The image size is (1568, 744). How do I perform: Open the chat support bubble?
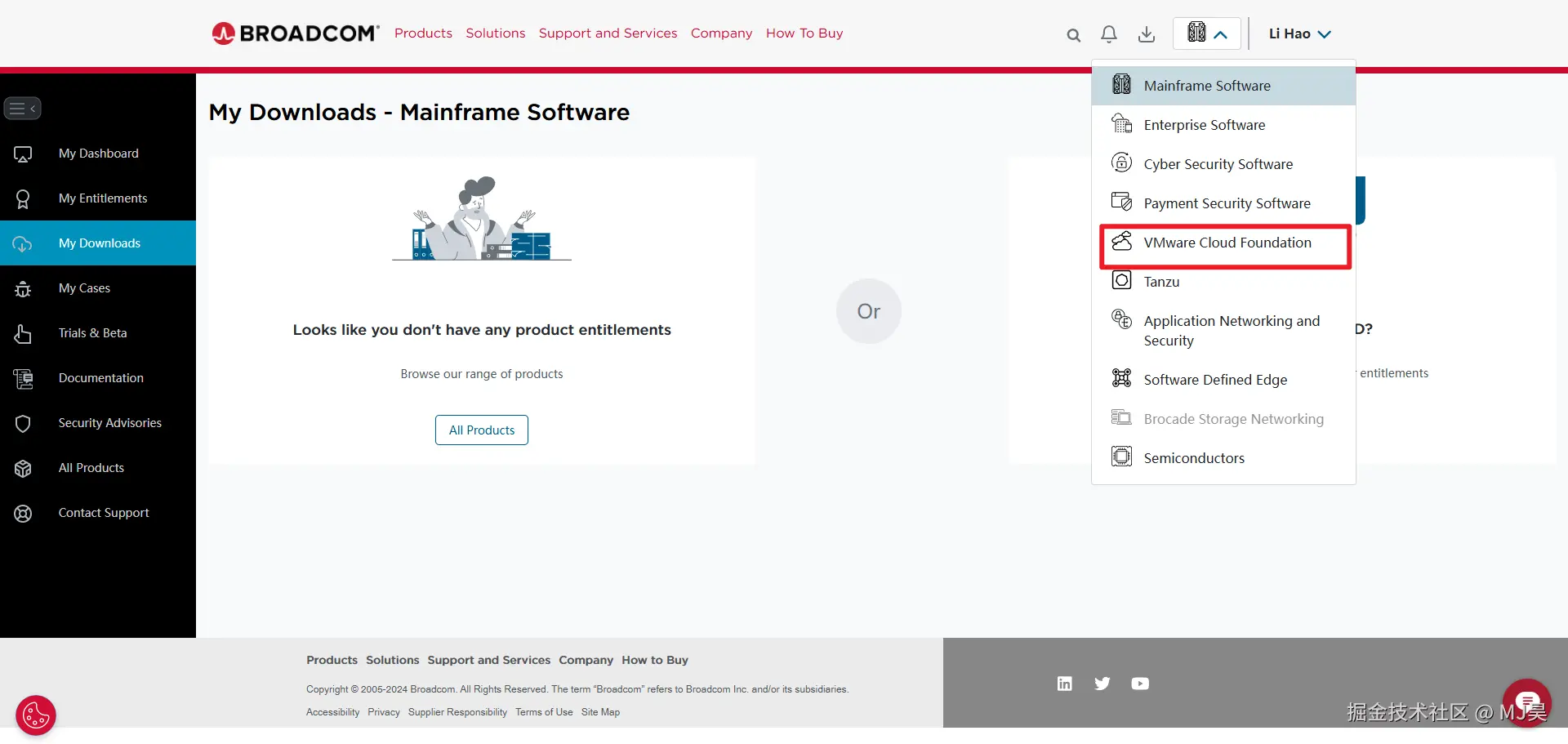pyautogui.click(x=1526, y=702)
